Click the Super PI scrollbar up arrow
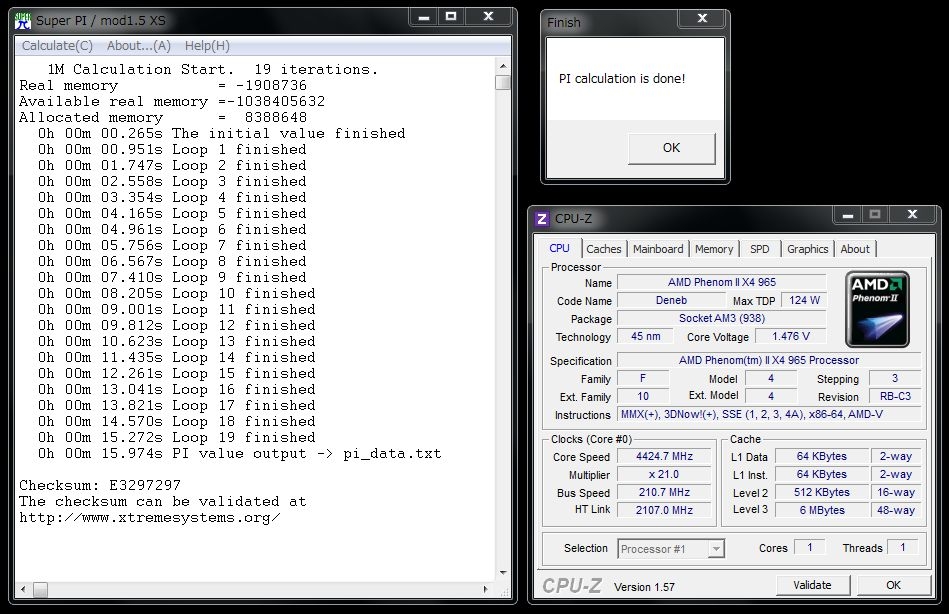949x614 pixels. [x=503, y=66]
